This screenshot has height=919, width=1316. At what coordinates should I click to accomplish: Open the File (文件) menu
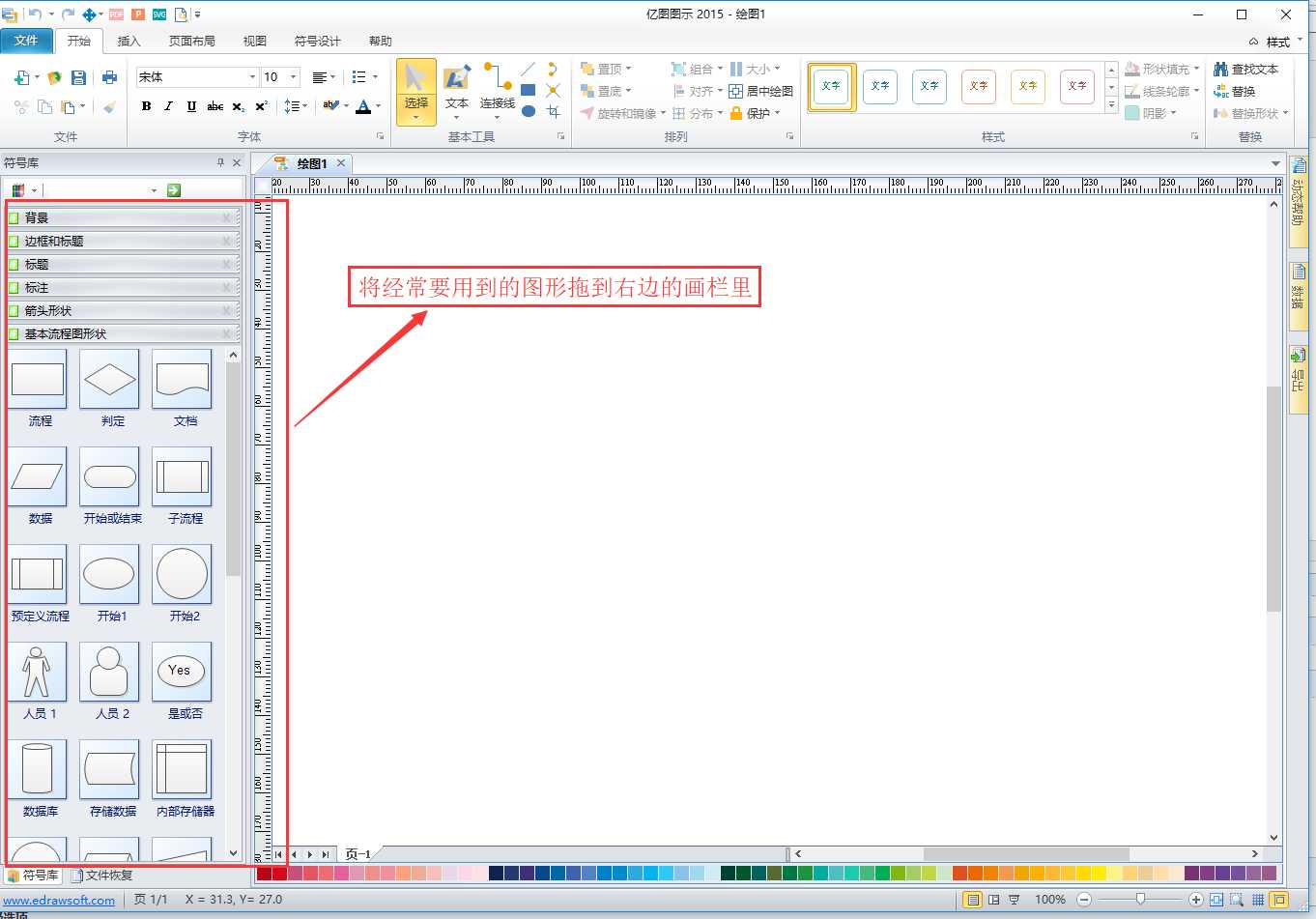click(x=26, y=41)
